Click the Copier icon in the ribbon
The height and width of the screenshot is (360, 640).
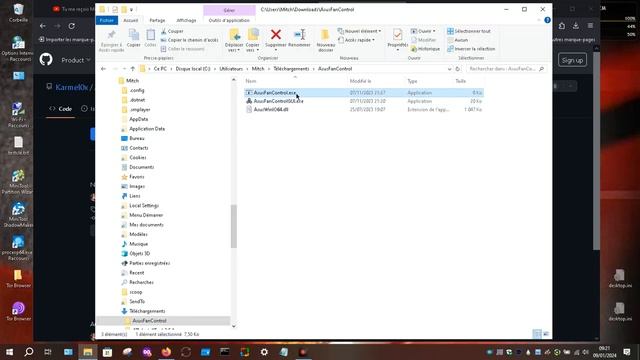click(x=133, y=35)
